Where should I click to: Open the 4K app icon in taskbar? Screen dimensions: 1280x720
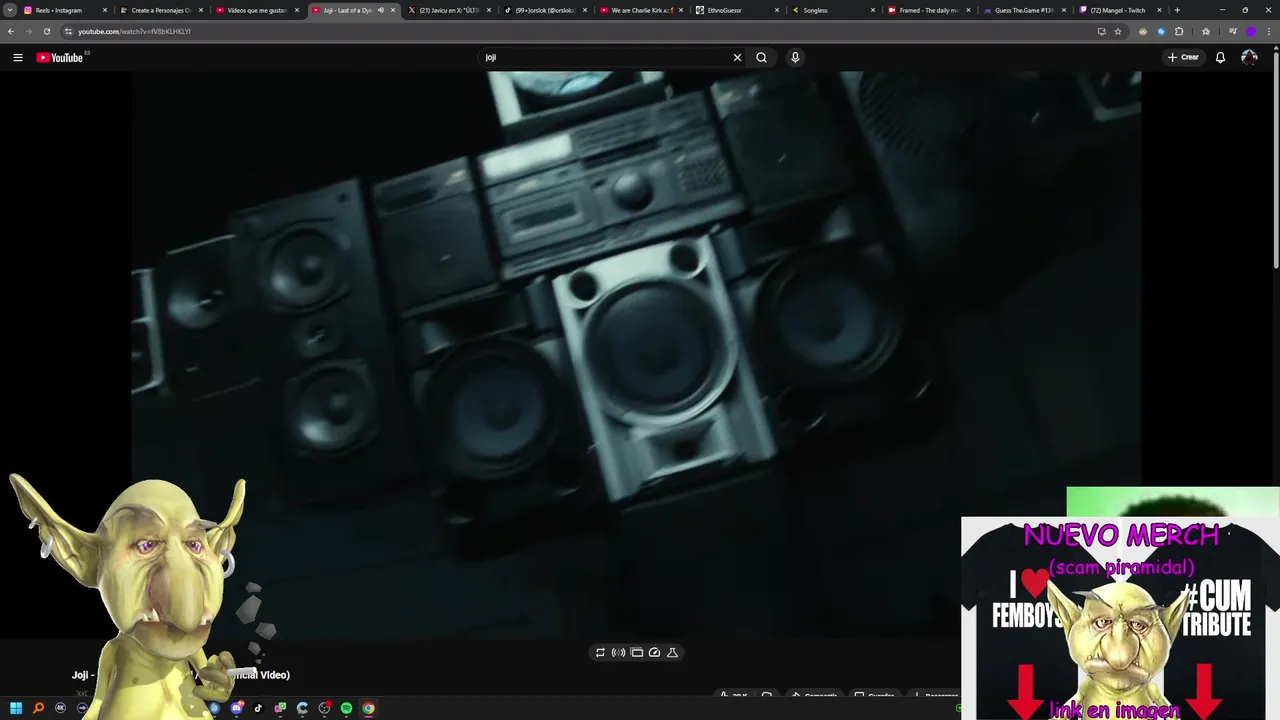pyautogui.click(x=60, y=708)
